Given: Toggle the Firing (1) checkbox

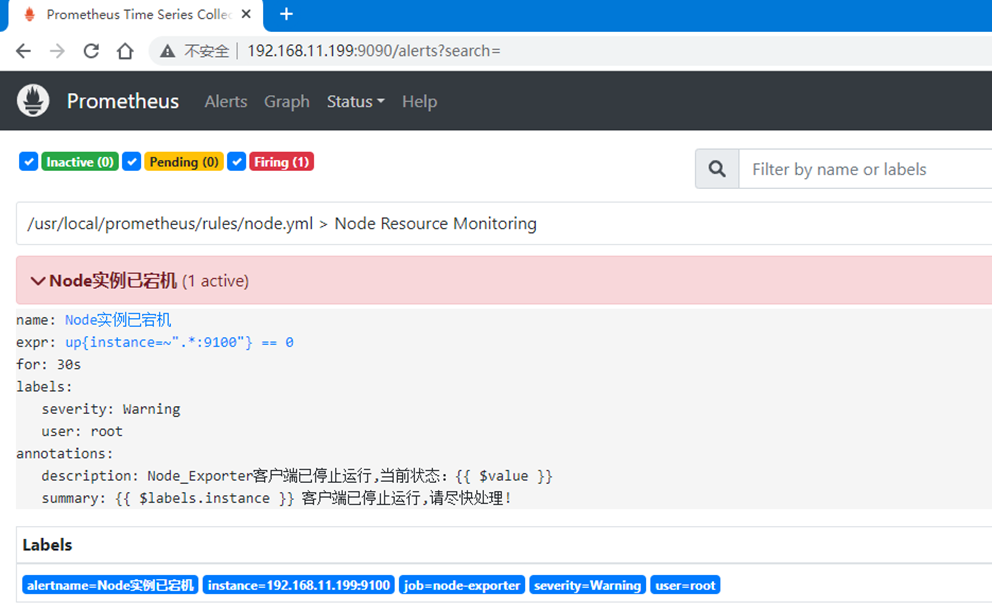Looking at the screenshot, I should (237, 162).
